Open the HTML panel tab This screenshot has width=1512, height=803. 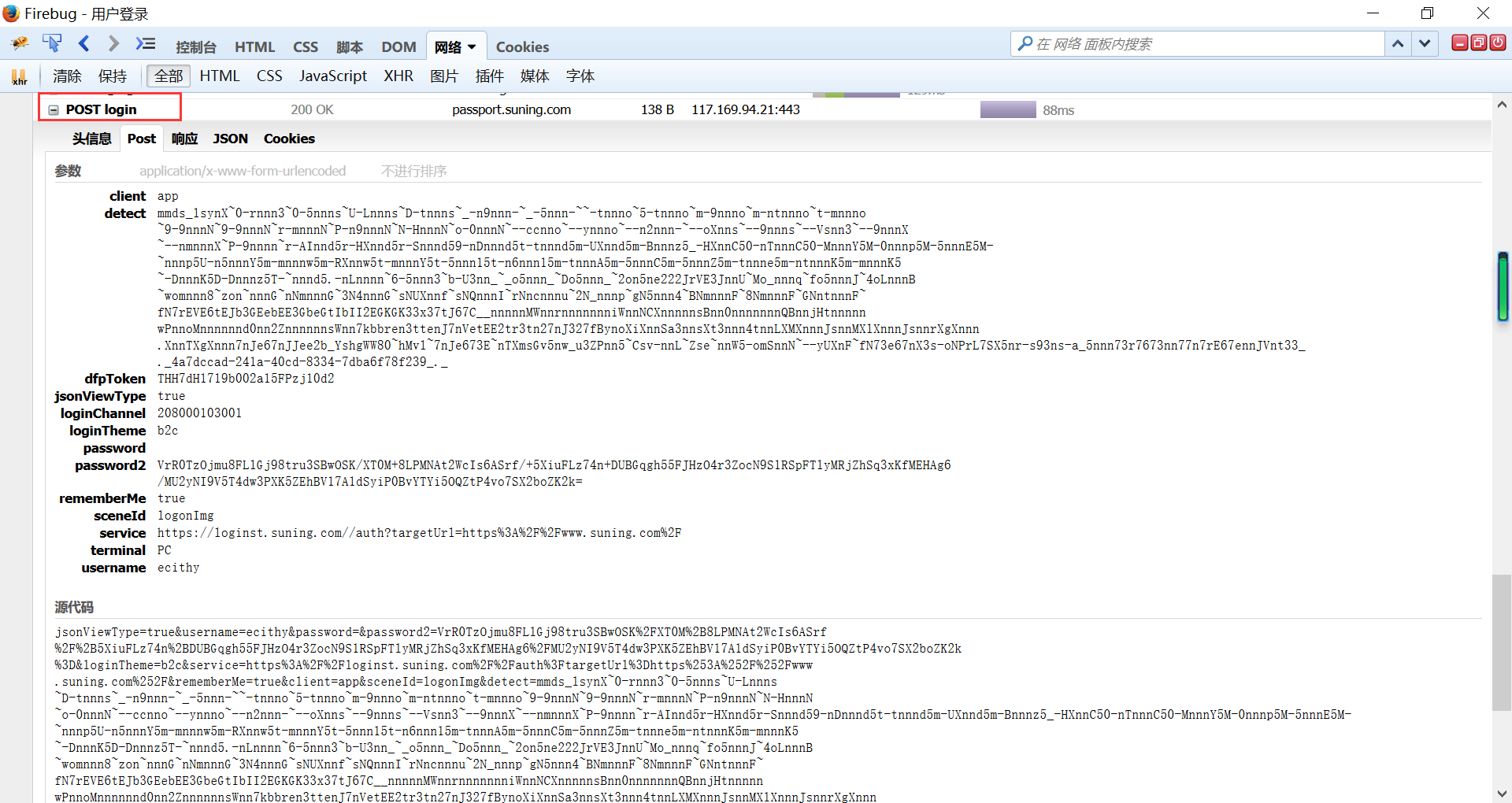point(255,47)
